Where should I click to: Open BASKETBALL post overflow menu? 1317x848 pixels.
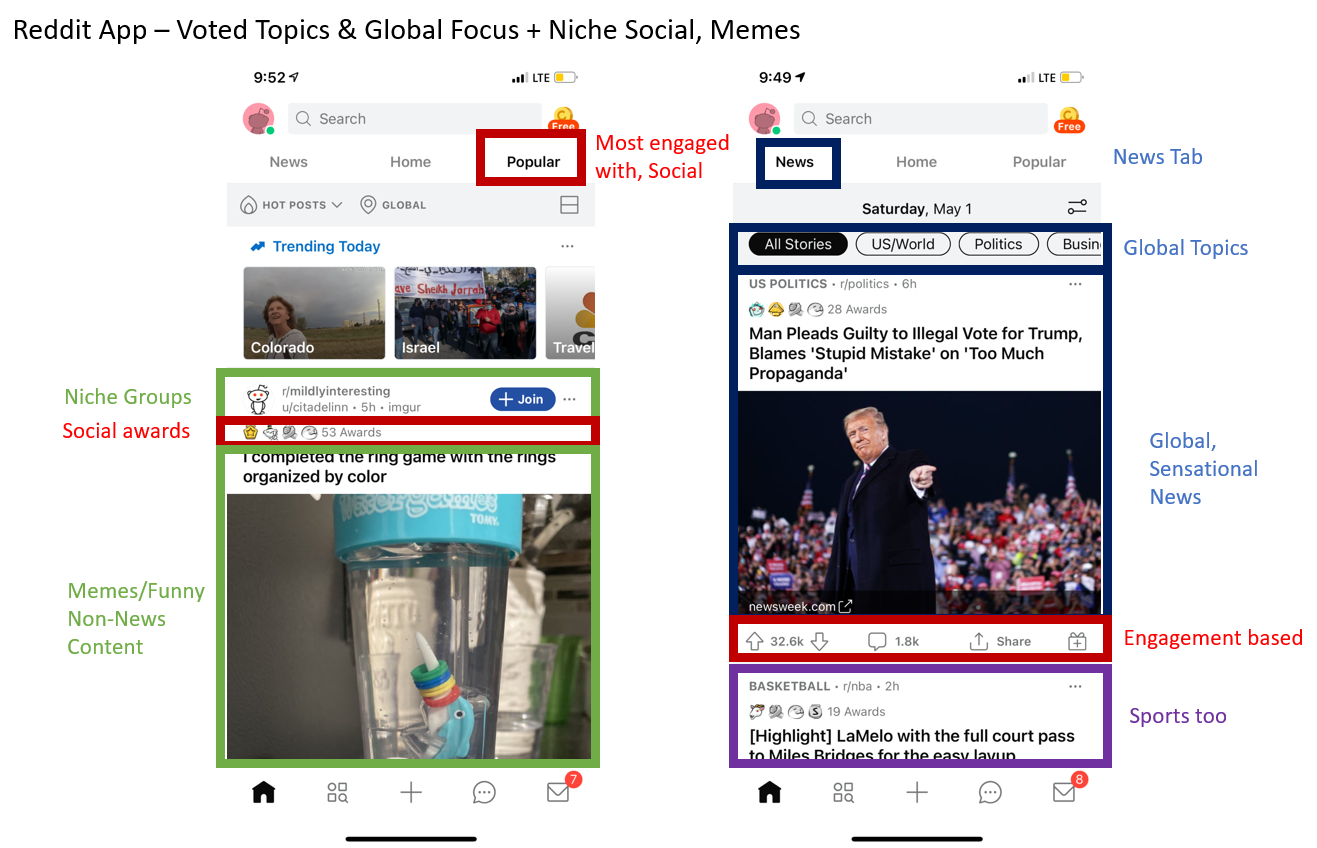(1075, 687)
